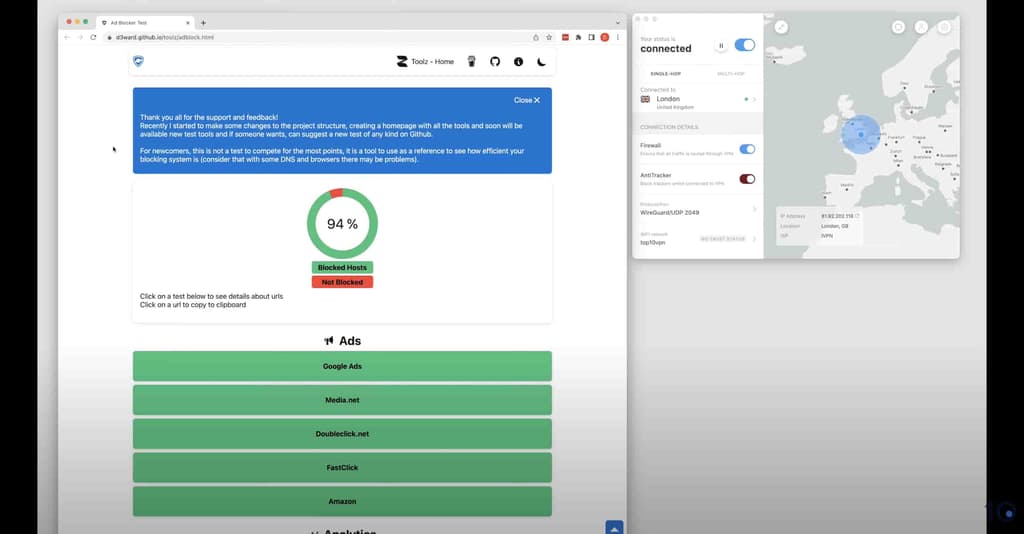The width and height of the screenshot is (1024, 534).
Task: Click the UK flag beside London
Action: (x=645, y=99)
